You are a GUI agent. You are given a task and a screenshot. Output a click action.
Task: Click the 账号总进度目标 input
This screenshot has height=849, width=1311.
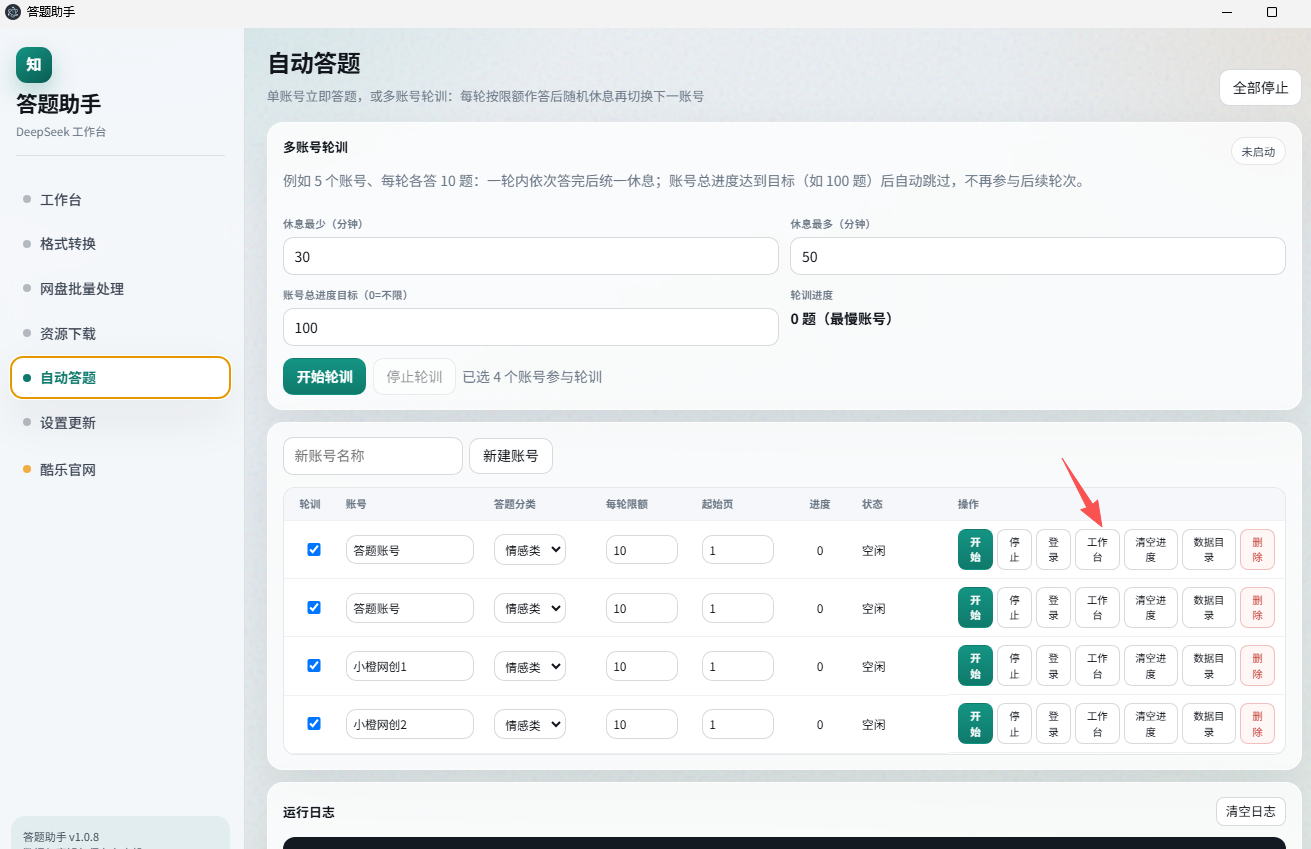point(530,327)
